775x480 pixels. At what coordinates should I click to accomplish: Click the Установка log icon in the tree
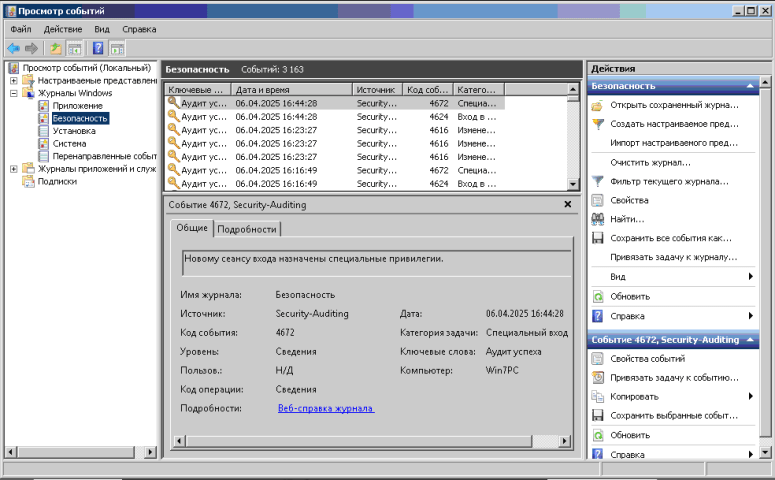[x=44, y=131]
